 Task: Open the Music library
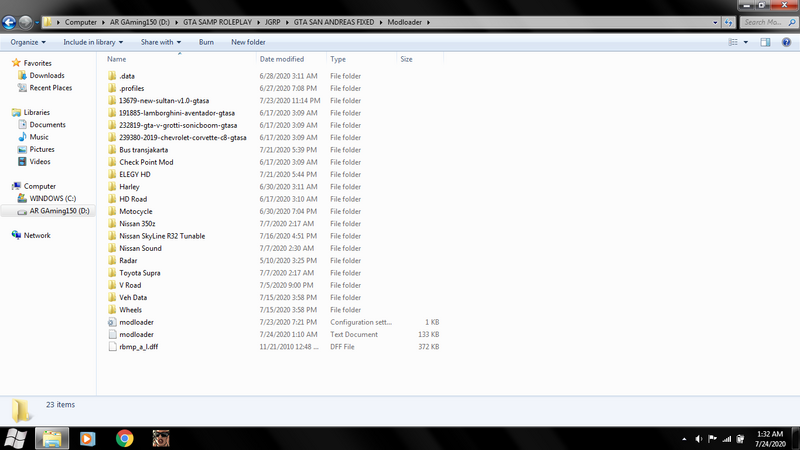(39, 137)
